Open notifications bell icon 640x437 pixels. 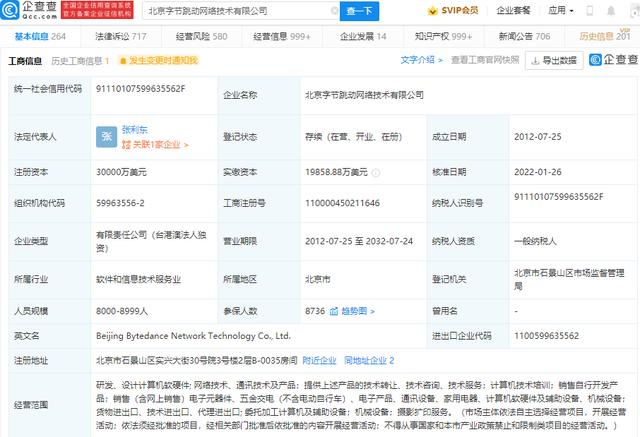tap(611, 11)
